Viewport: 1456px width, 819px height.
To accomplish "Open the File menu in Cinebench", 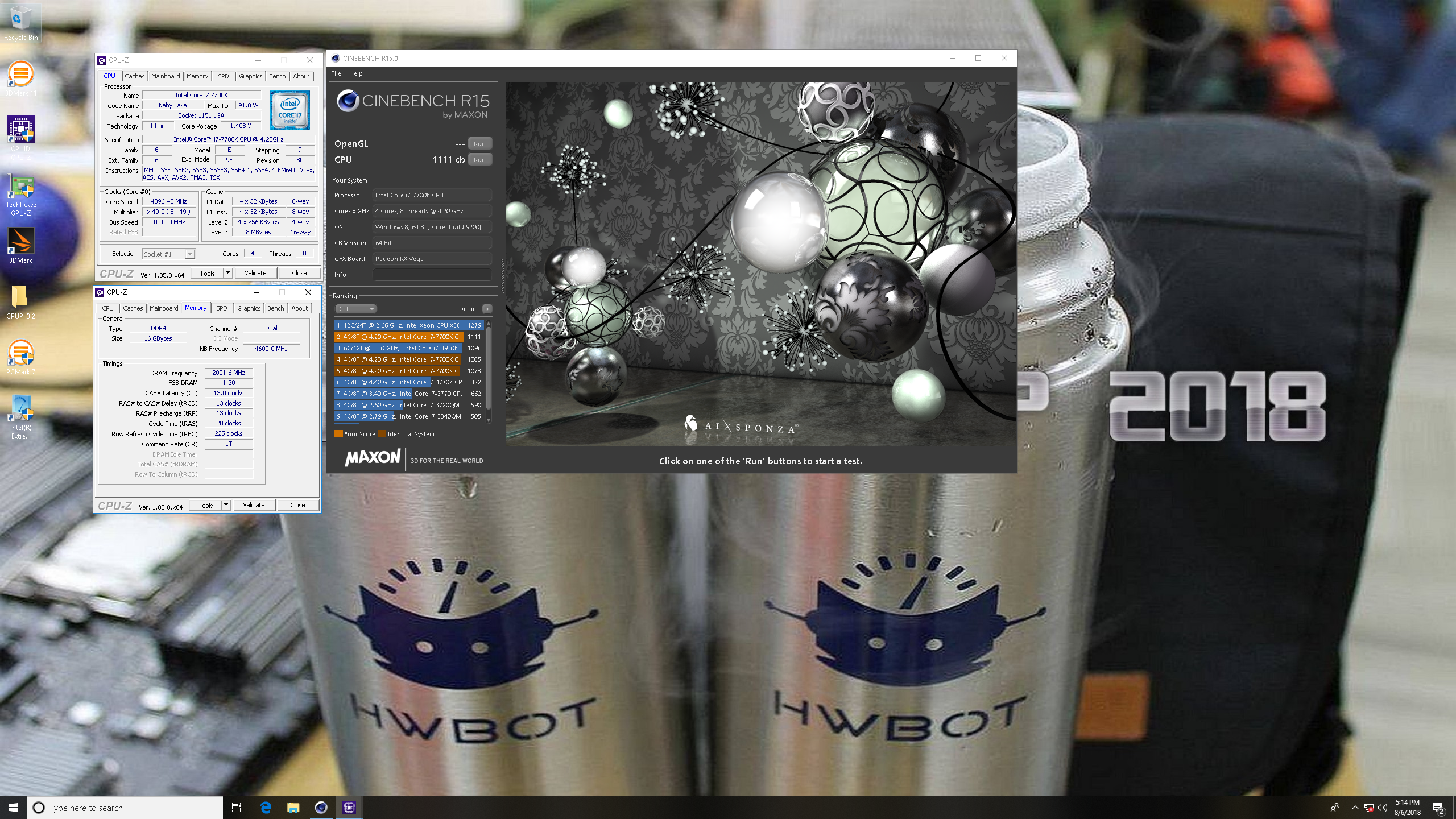I will coord(336,73).
